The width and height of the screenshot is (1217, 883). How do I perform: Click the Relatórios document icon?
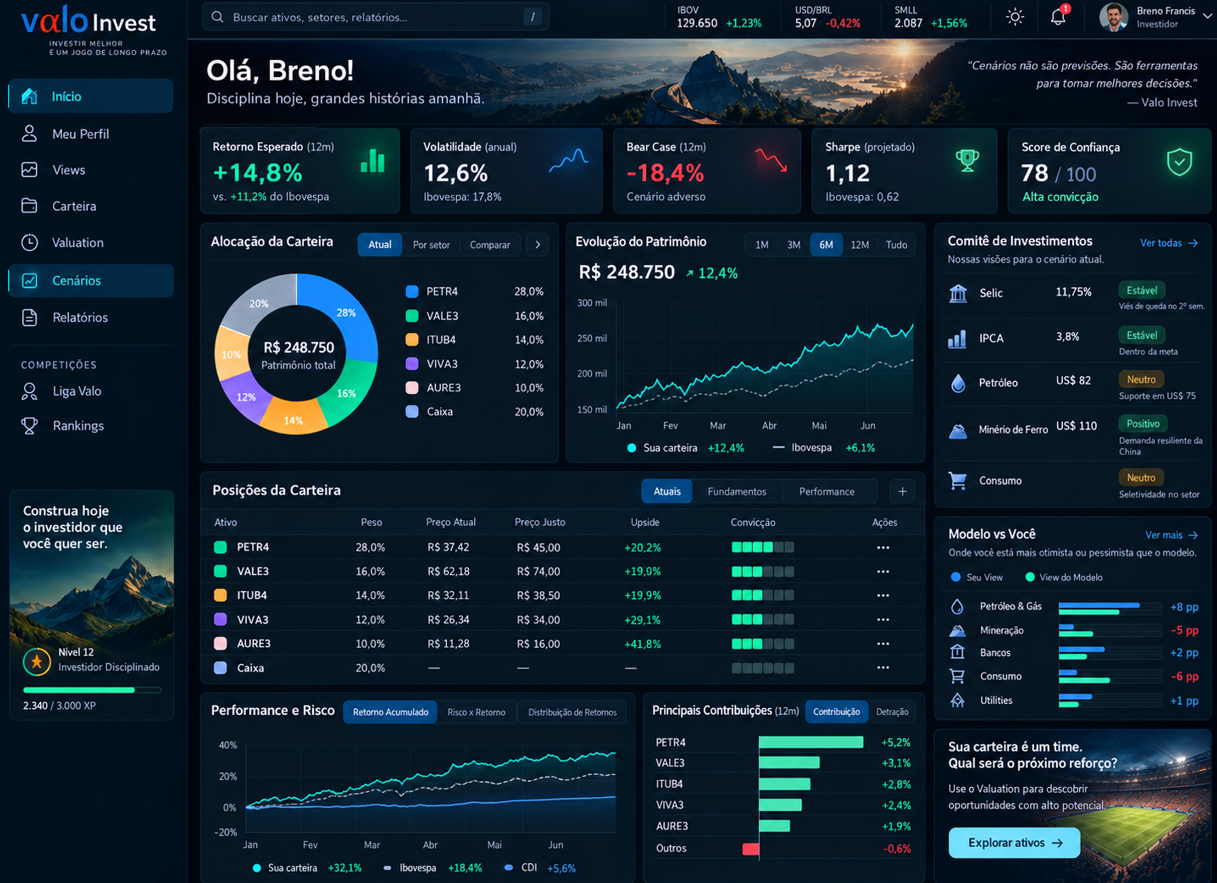click(x=30, y=317)
